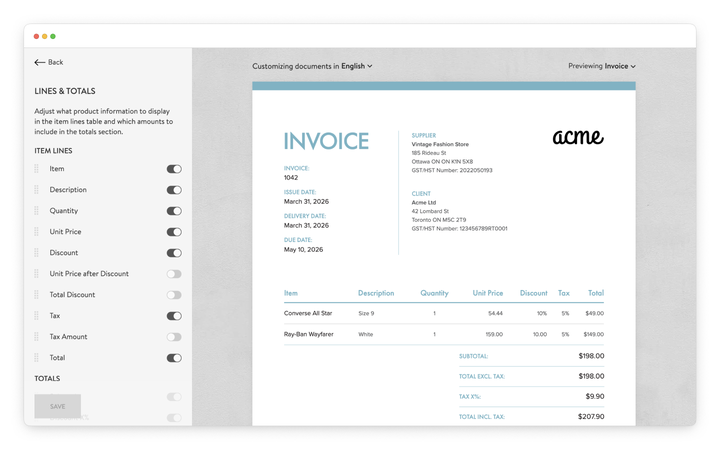Disable the Item column toggle
This screenshot has height=450, width=720.
(174, 169)
